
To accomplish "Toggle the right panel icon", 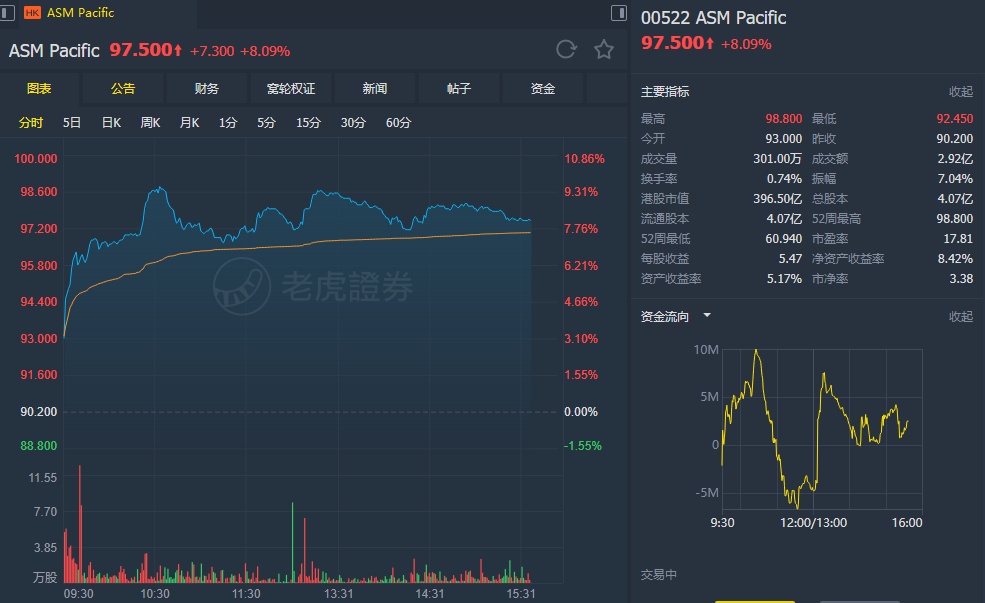I will pos(619,13).
